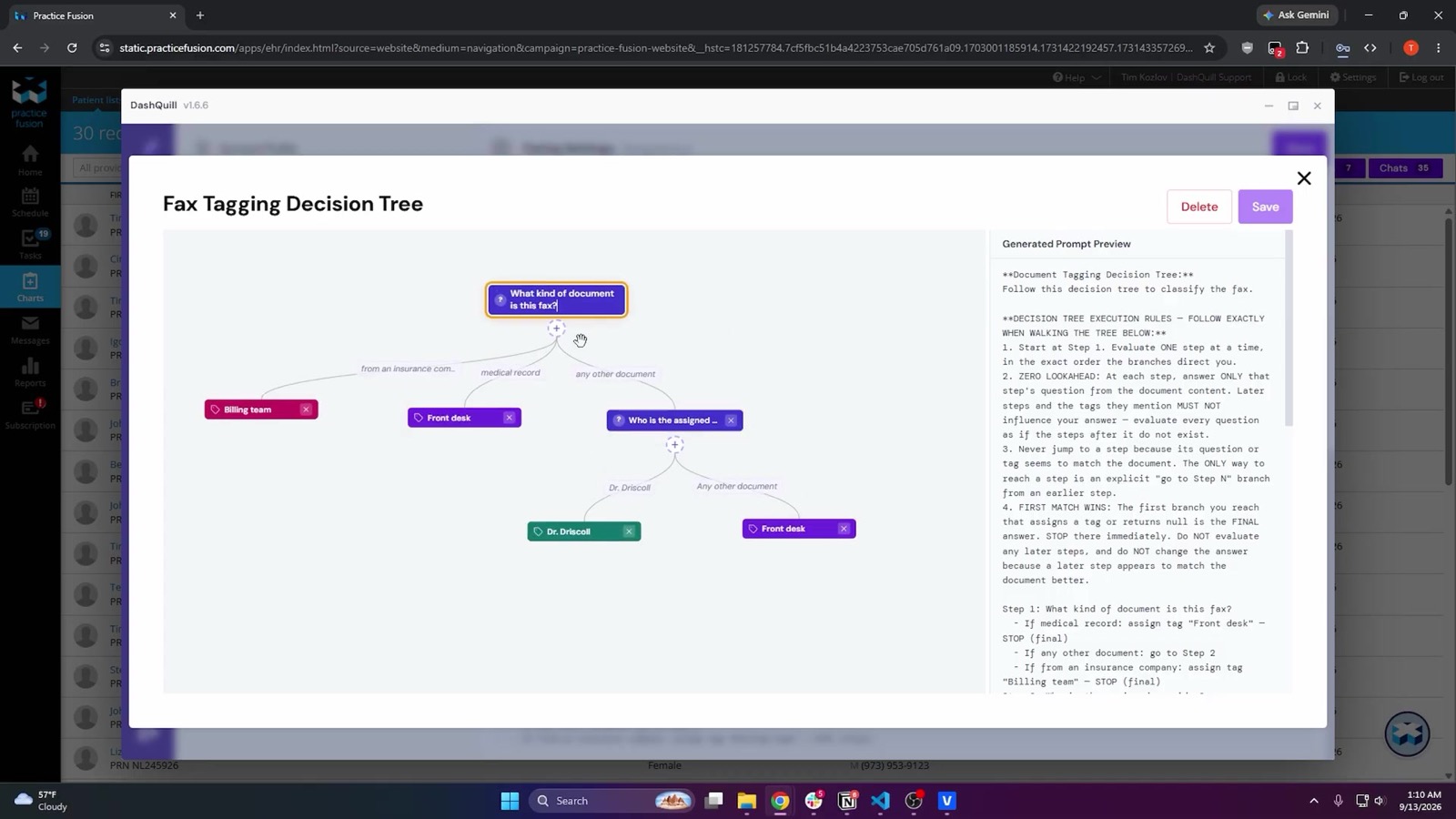The image size is (1456, 819).
Task: Remove the Front desk node under medical record
Action: tap(509, 418)
